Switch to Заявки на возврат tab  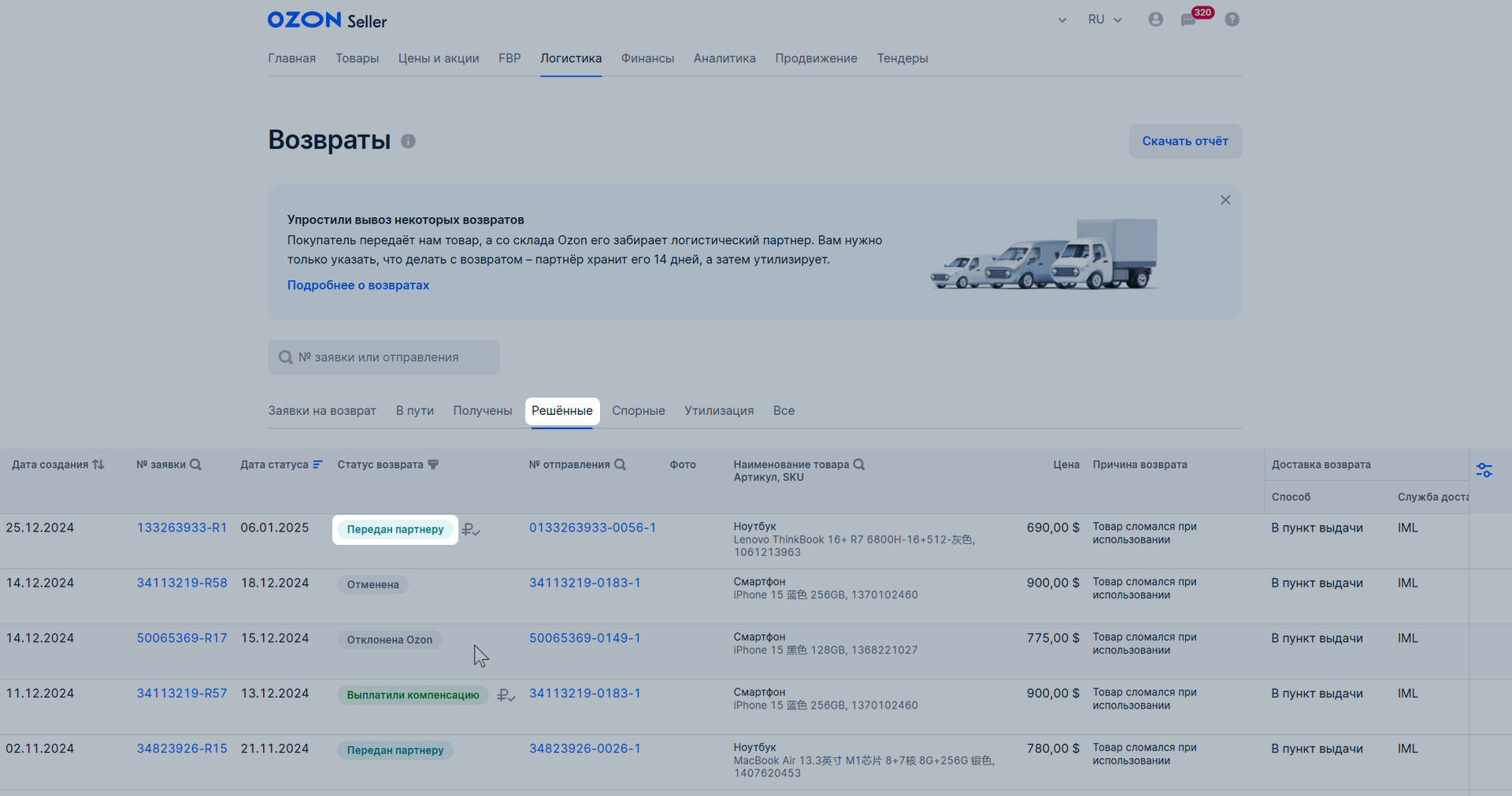(322, 411)
